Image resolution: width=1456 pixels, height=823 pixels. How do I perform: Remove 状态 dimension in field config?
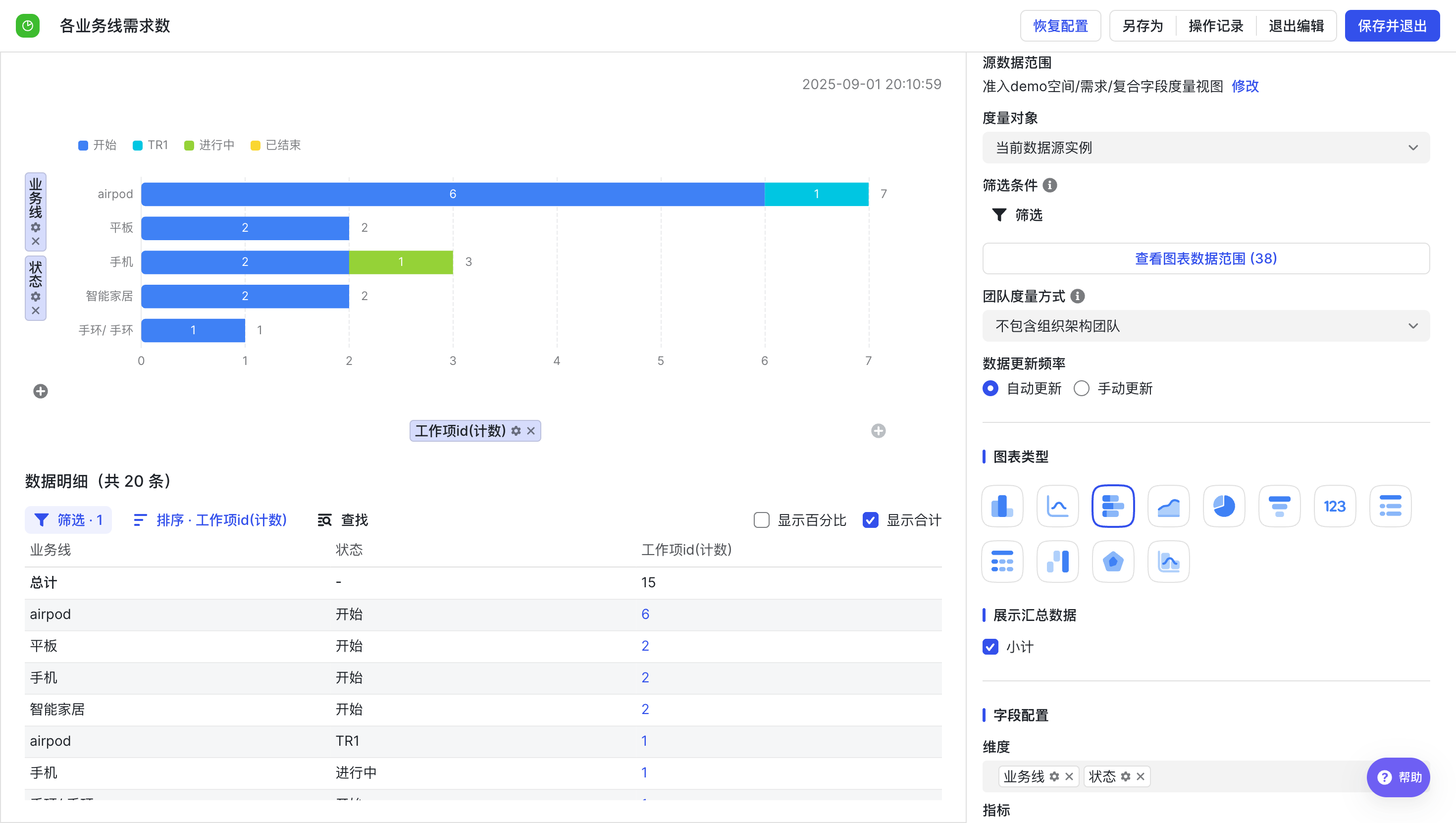pos(1140,776)
